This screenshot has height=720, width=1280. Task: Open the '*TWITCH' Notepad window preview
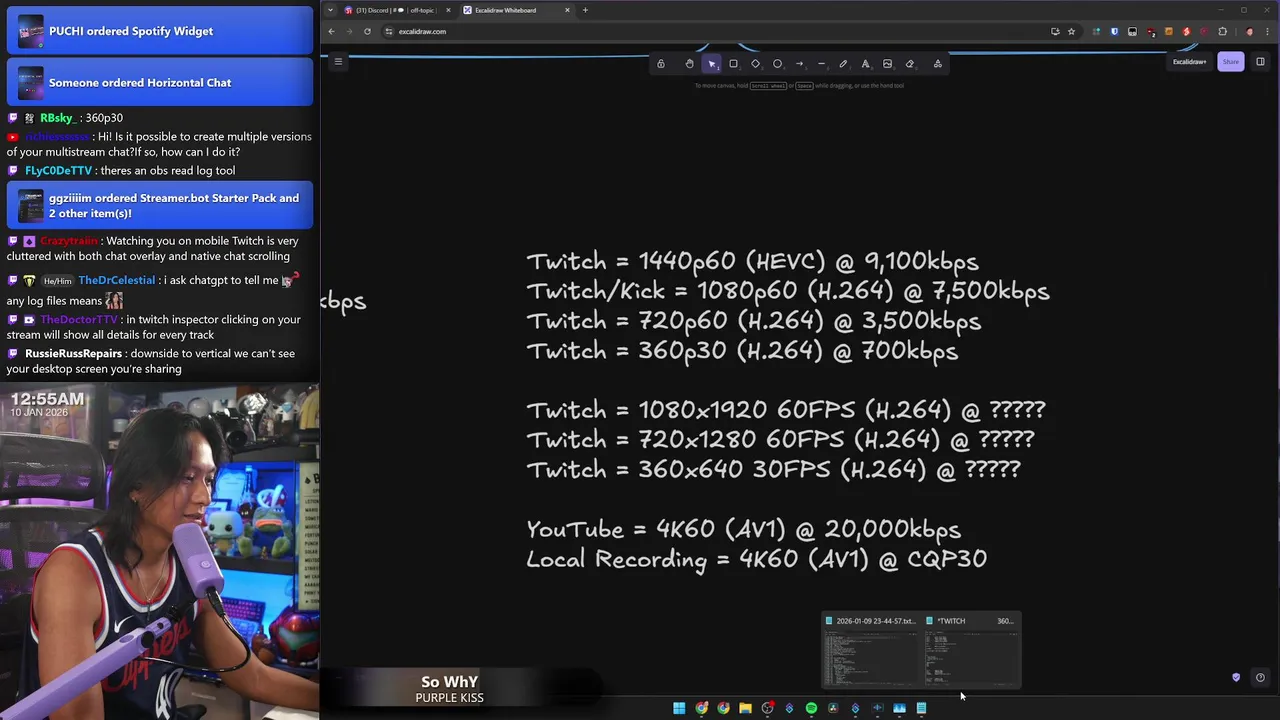click(970, 651)
